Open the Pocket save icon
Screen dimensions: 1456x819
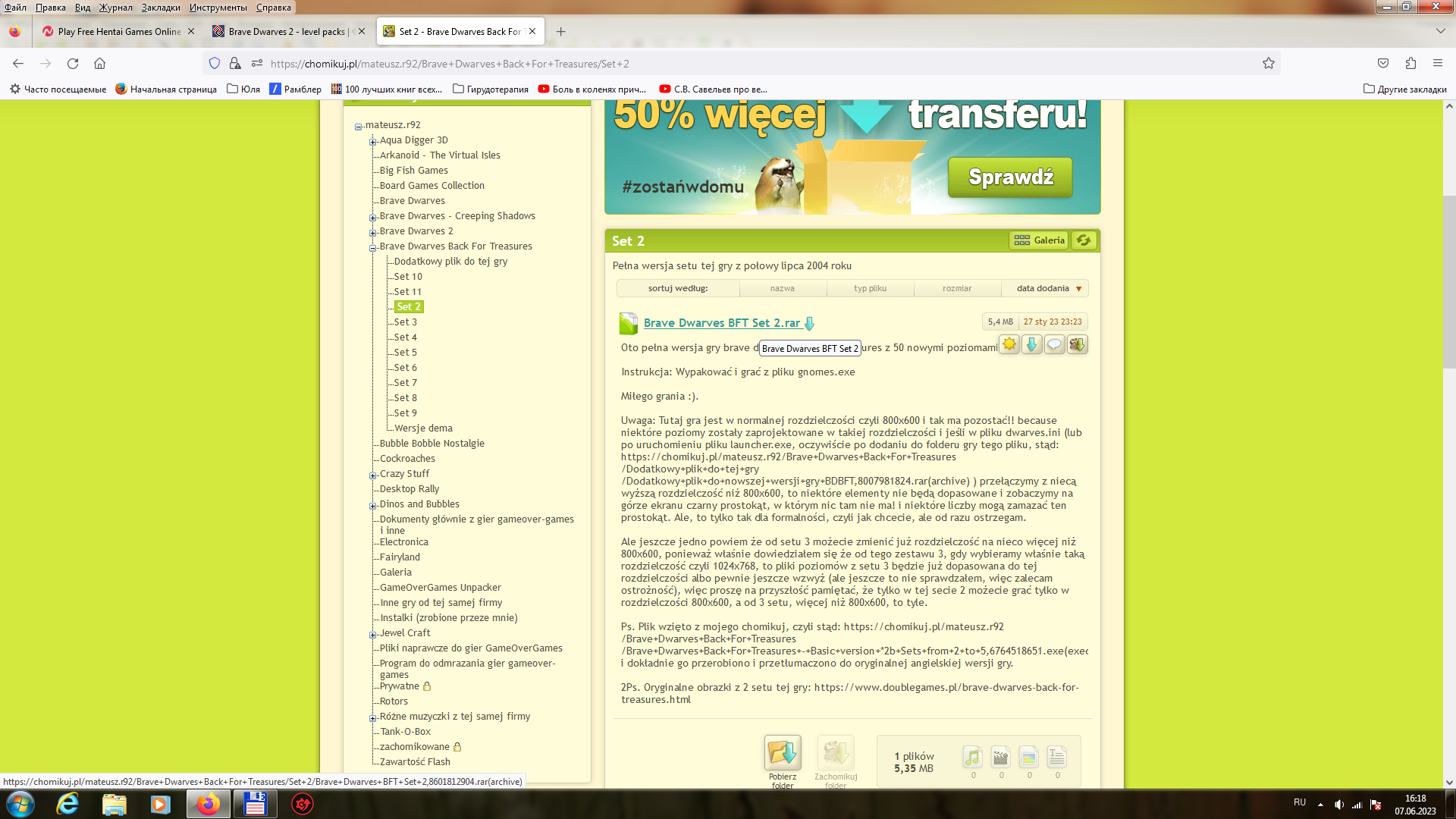(1383, 64)
